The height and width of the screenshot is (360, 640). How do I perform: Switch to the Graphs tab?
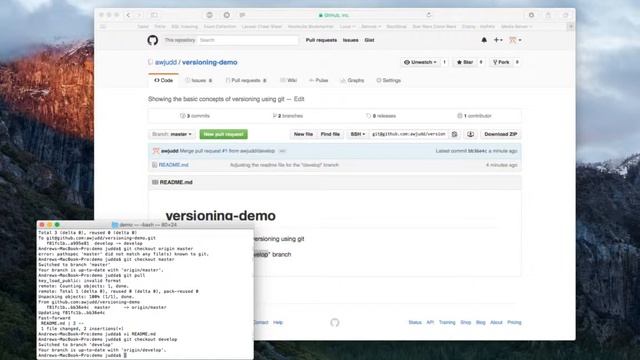pyautogui.click(x=352, y=80)
